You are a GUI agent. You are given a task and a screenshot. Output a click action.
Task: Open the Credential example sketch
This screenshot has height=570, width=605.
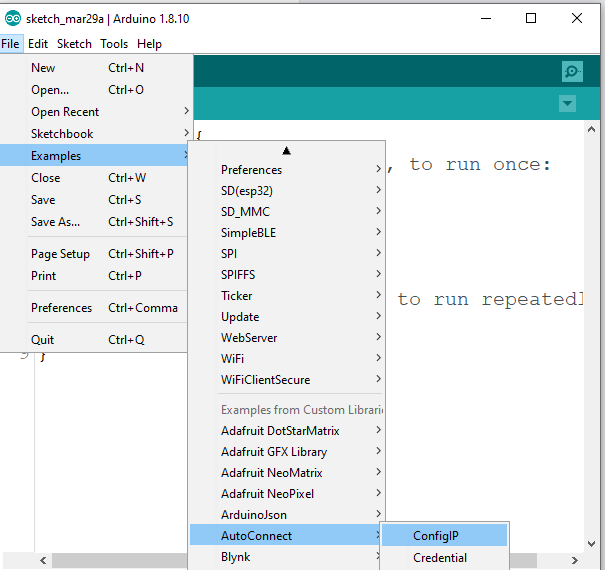point(444,558)
